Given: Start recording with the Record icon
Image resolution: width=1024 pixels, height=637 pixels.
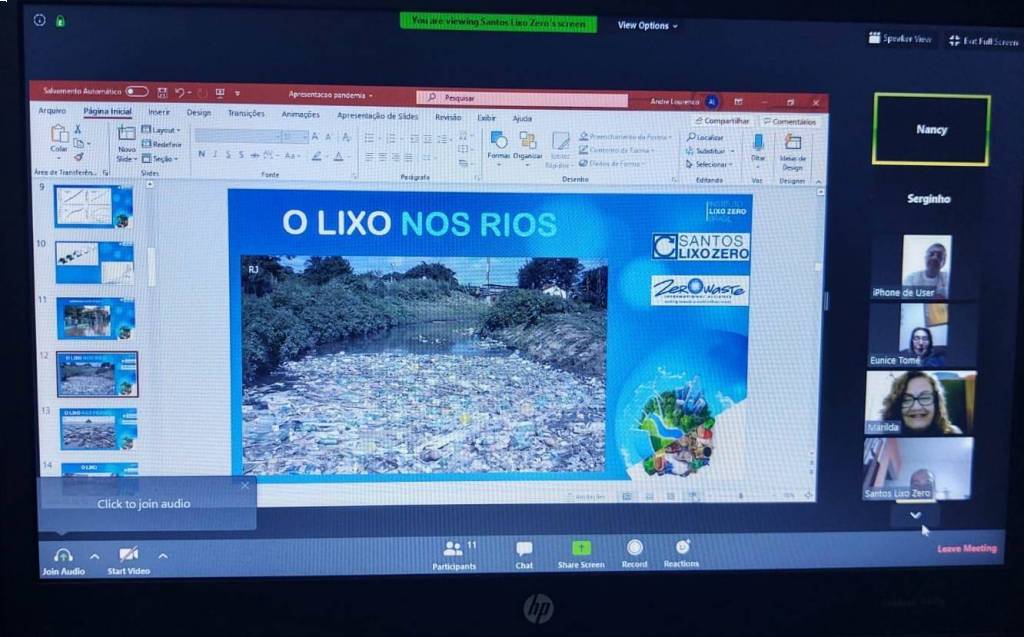Looking at the screenshot, I should 634,548.
